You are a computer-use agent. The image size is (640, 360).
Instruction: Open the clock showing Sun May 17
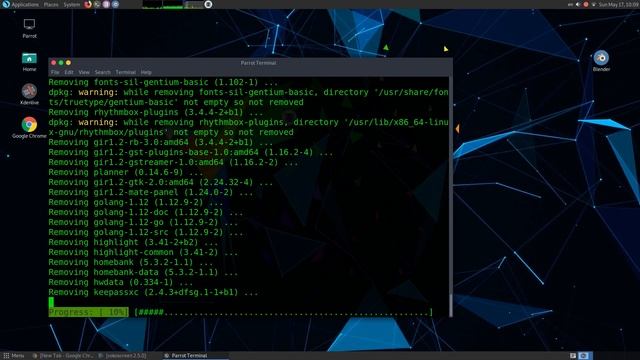click(618, 4)
